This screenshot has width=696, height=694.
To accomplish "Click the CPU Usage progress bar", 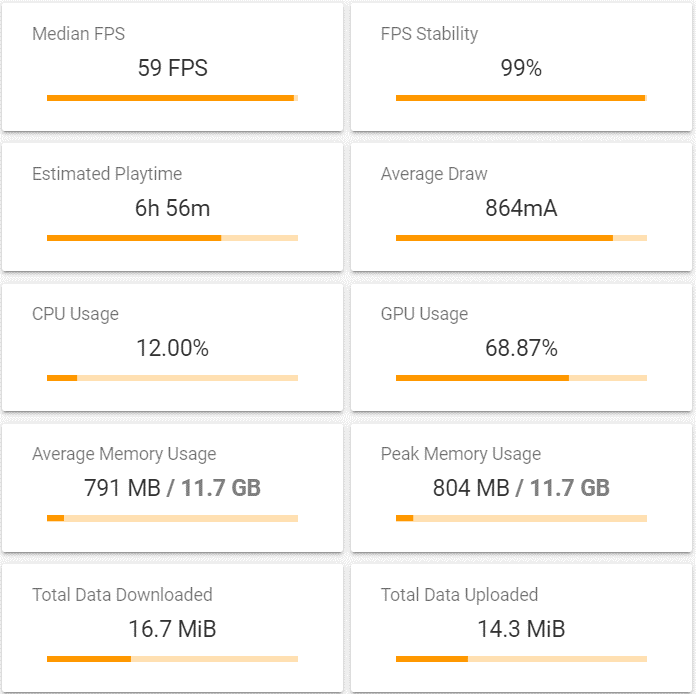I will click(172, 378).
